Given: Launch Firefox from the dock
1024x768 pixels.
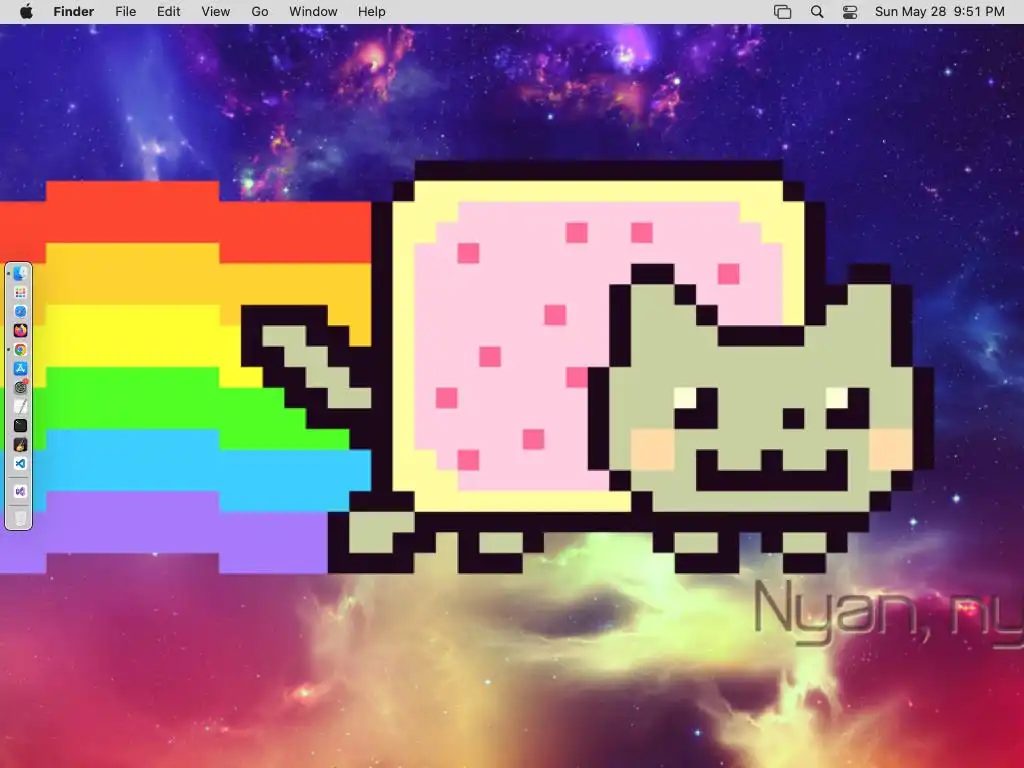Looking at the screenshot, I should (20, 330).
